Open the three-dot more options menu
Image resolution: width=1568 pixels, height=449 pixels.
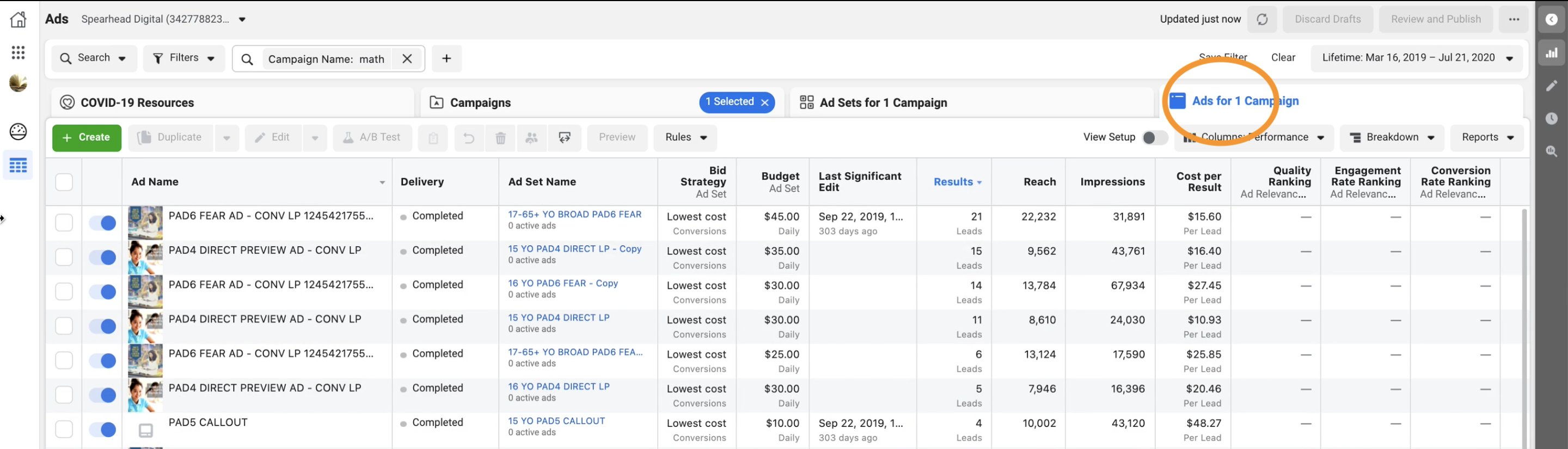1514,20
